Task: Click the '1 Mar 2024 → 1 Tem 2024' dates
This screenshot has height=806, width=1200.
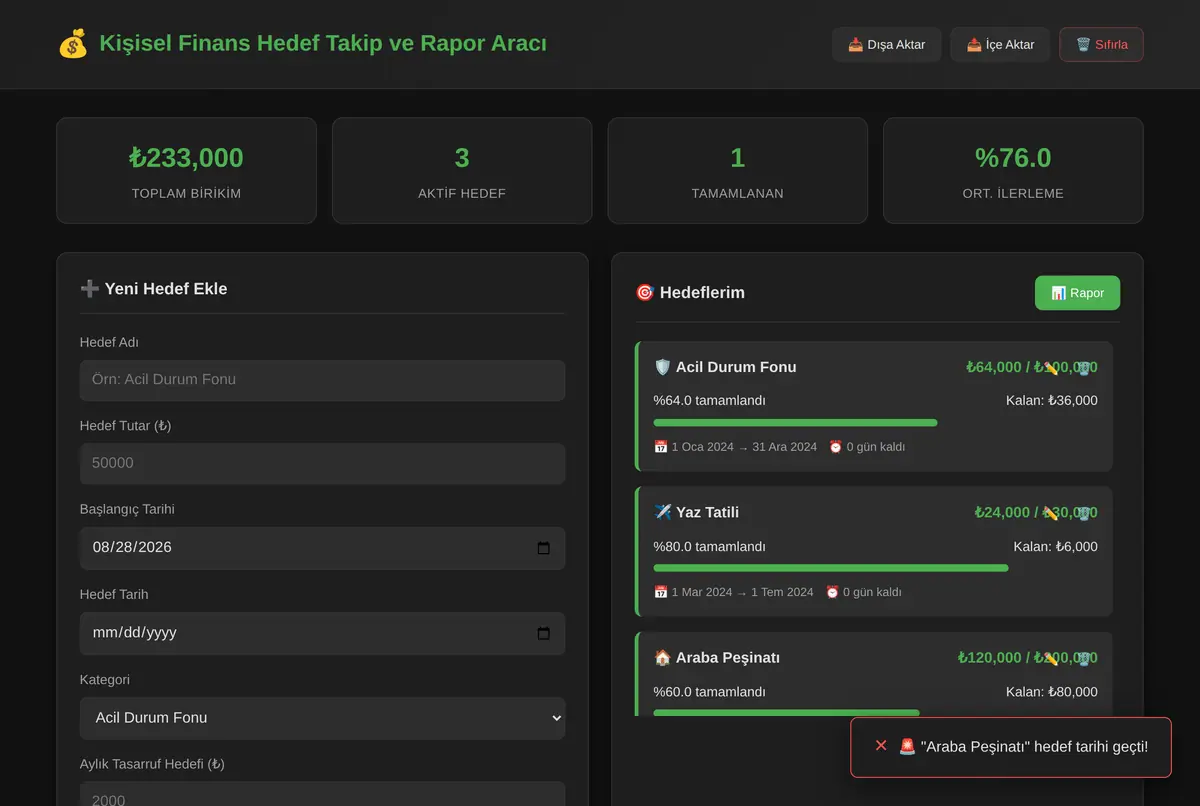Action: (742, 592)
